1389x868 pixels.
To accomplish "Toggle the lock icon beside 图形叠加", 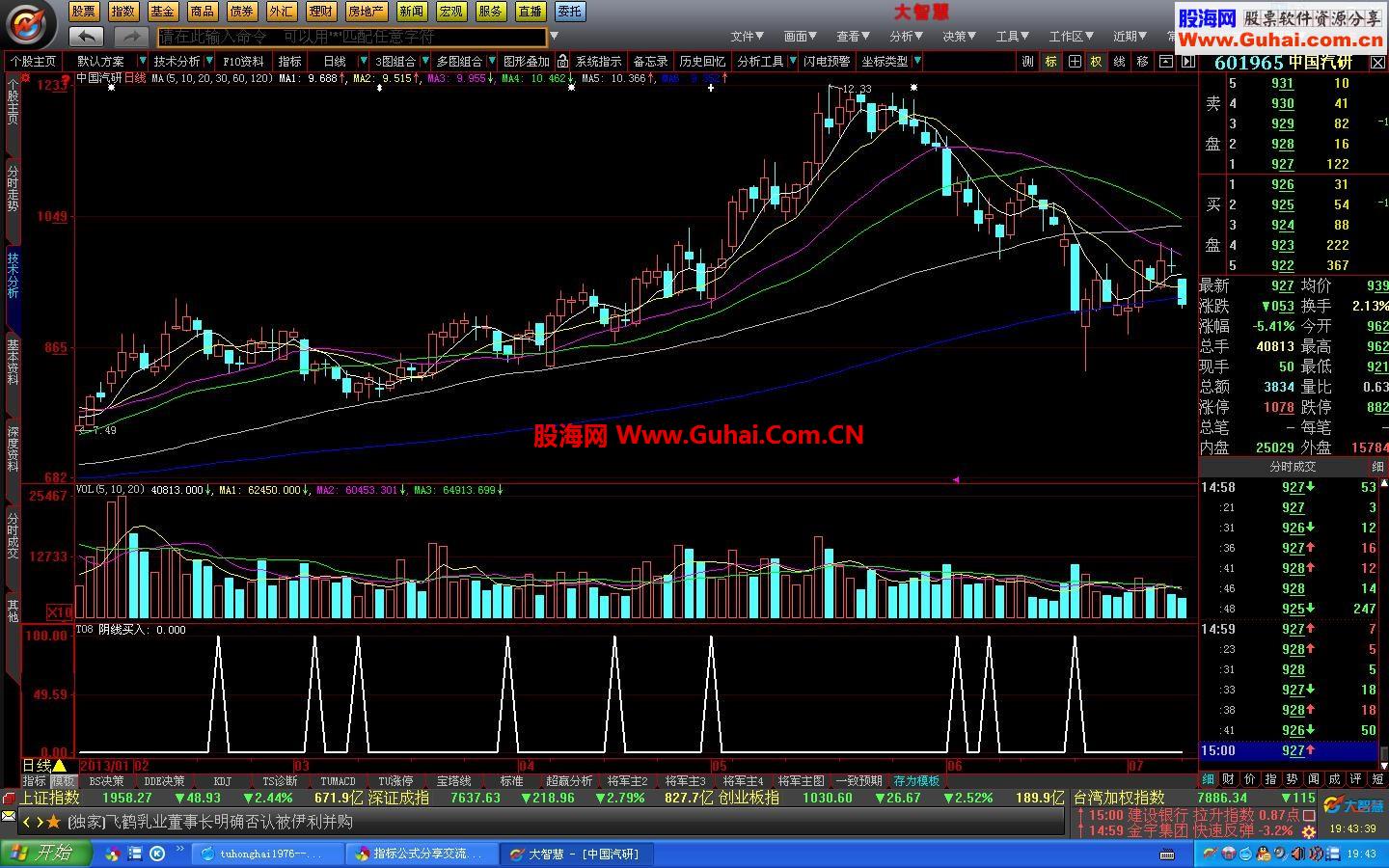I will (562, 61).
